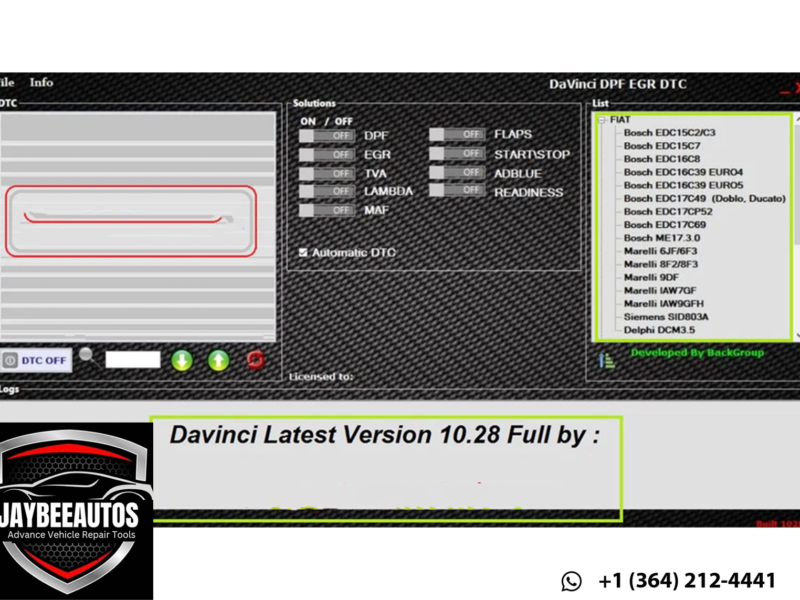
Task: Collapse the FIAT tree node
Action: [x=603, y=120]
